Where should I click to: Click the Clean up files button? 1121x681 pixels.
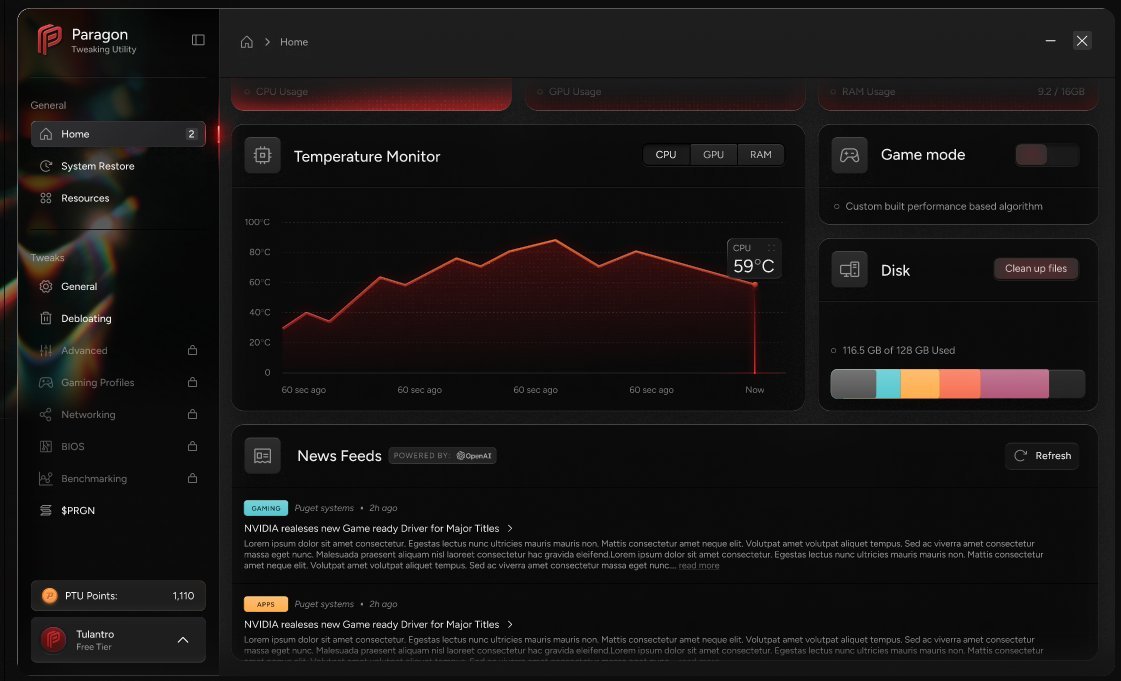click(x=1036, y=269)
